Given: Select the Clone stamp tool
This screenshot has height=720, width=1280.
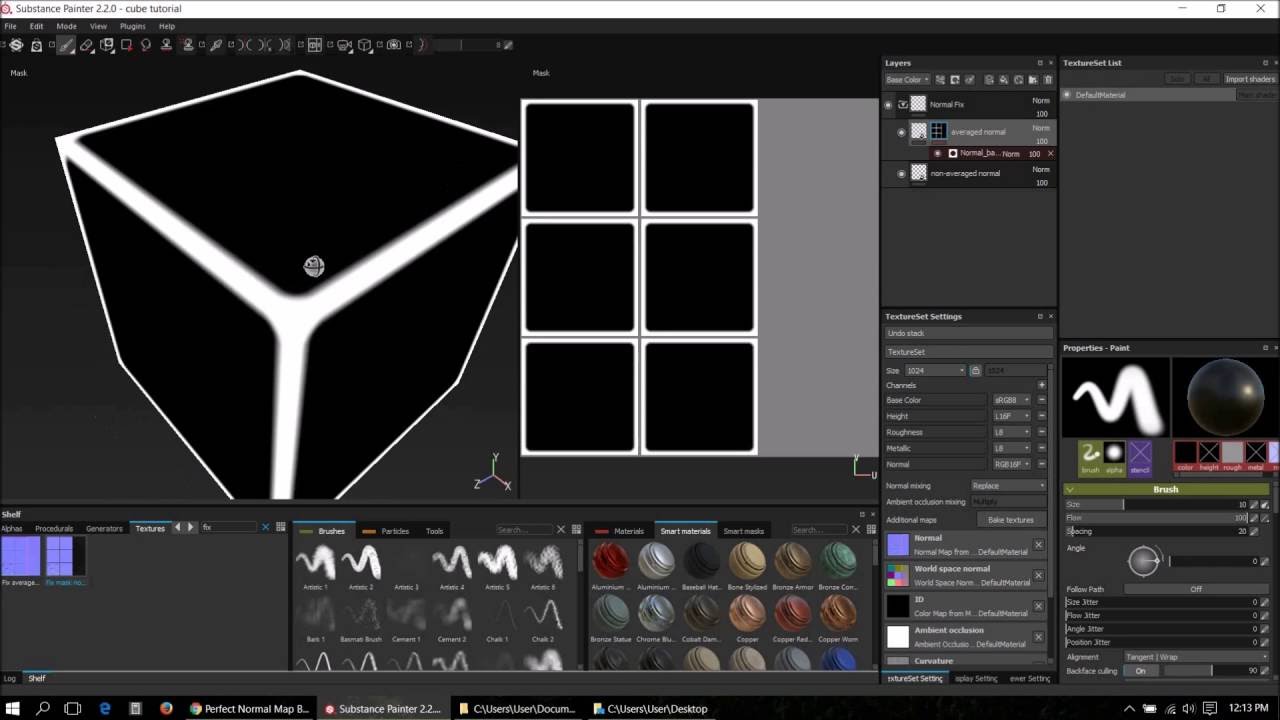Looking at the screenshot, I should click(167, 45).
